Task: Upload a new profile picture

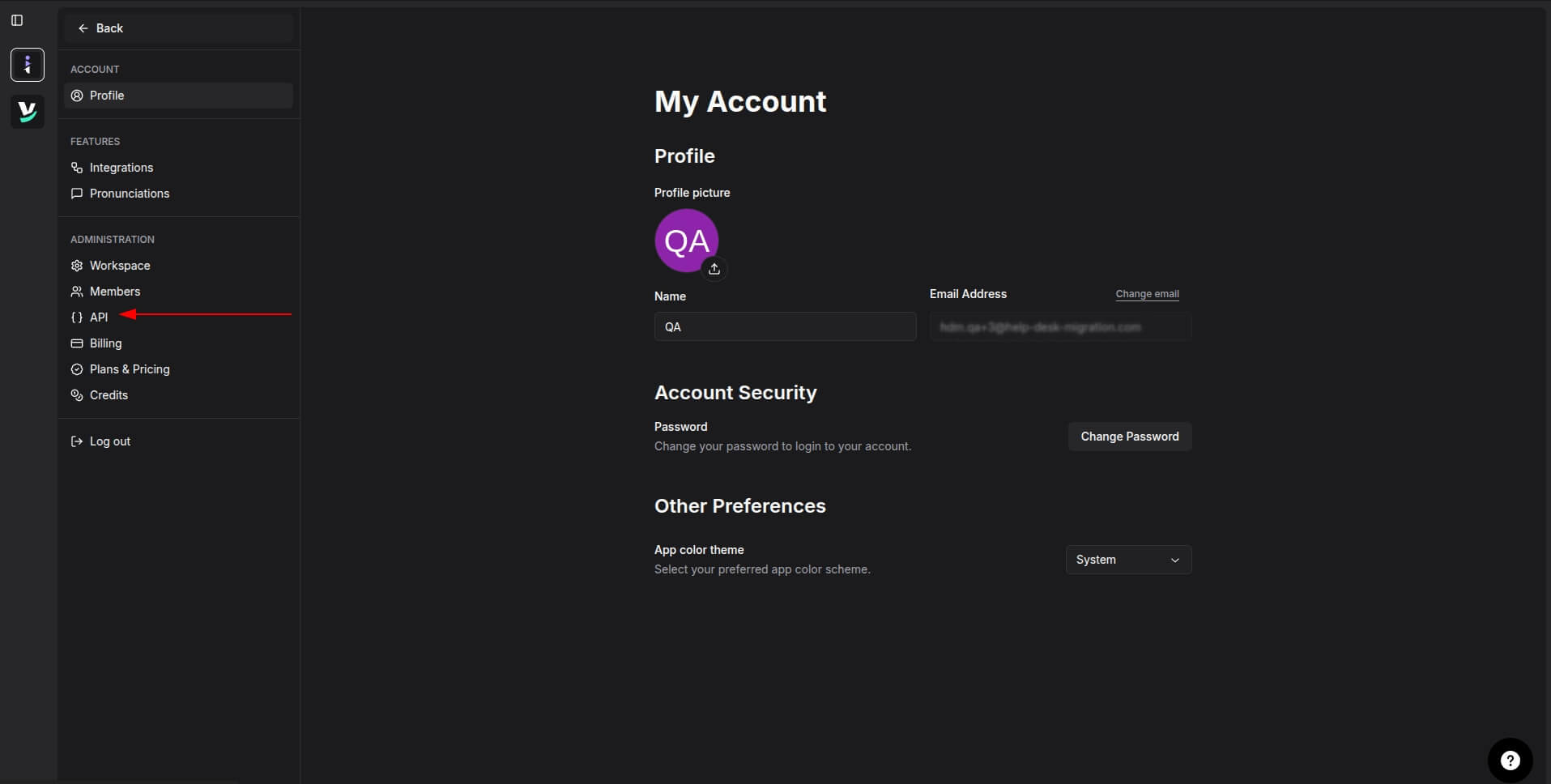Action: [x=714, y=269]
